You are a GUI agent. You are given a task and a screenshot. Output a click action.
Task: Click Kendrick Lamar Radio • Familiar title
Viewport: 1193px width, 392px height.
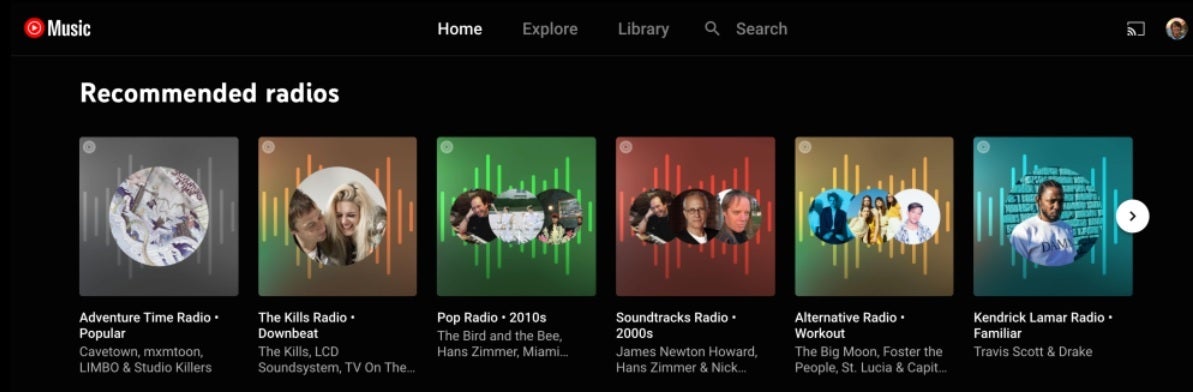click(1043, 325)
